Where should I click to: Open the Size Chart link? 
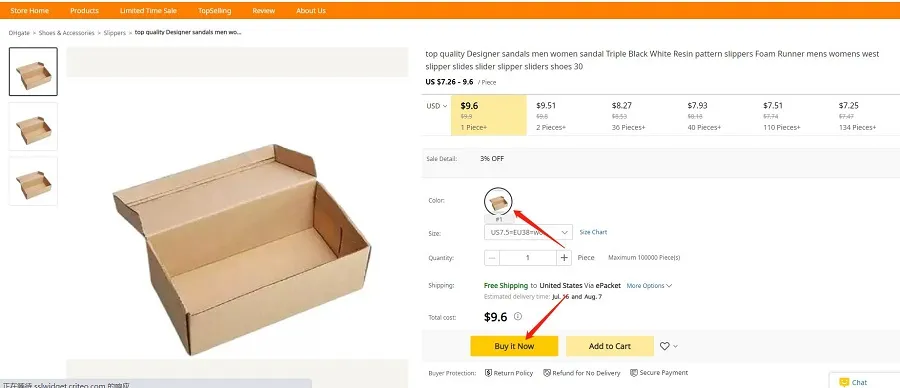click(593, 232)
